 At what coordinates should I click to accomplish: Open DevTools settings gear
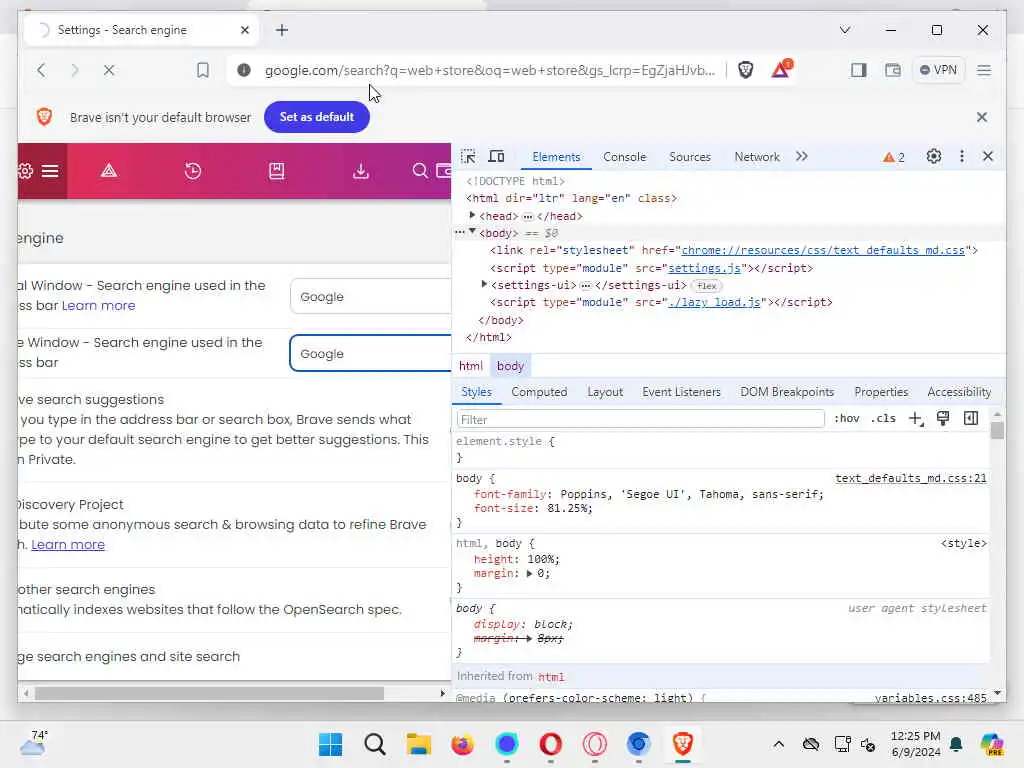(x=934, y=157)
